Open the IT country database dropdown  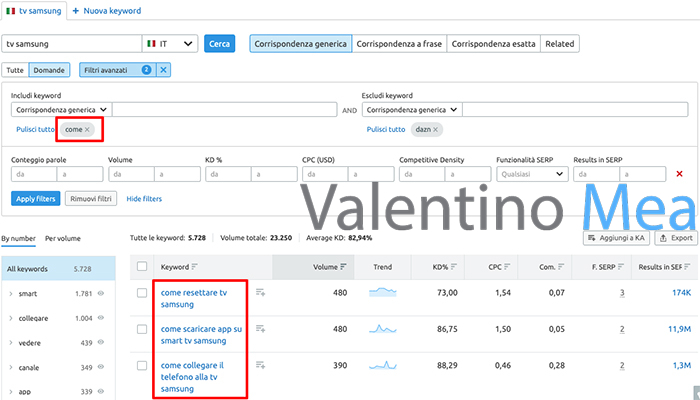170,44
